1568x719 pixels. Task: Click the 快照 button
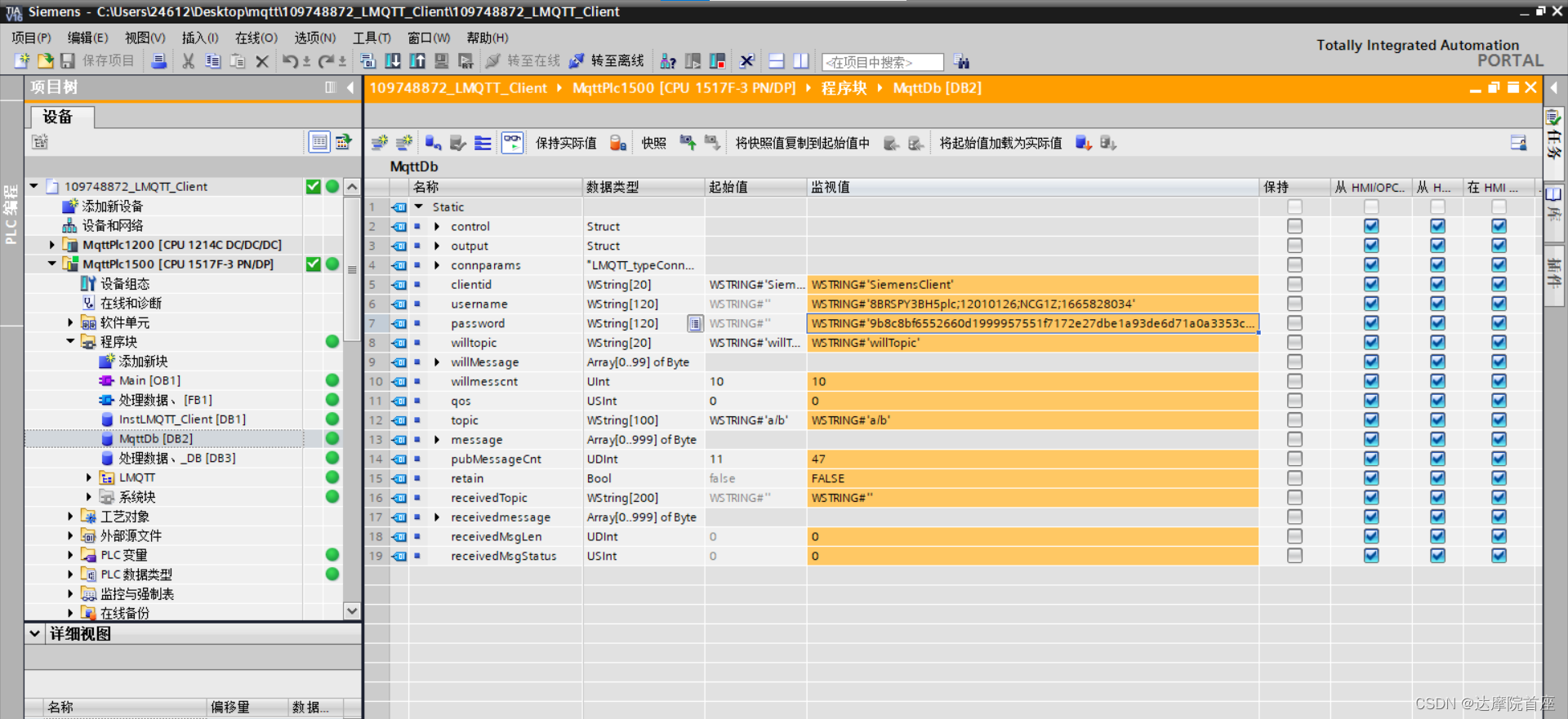653,143
